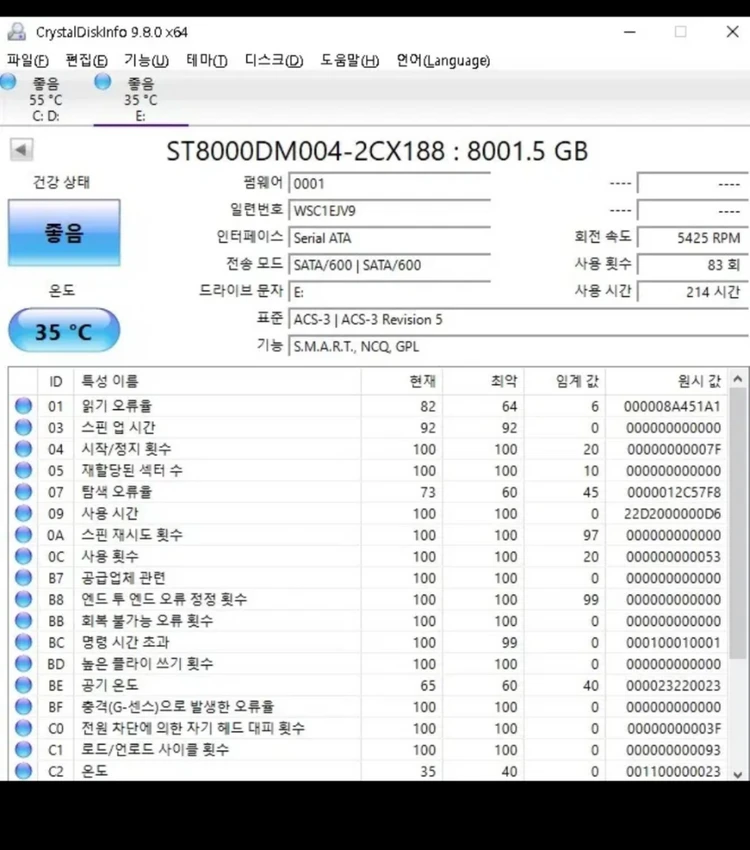Click the 특성 이름 column header
Viewport: 750px width, 850px height.
(x=217, y=381)
